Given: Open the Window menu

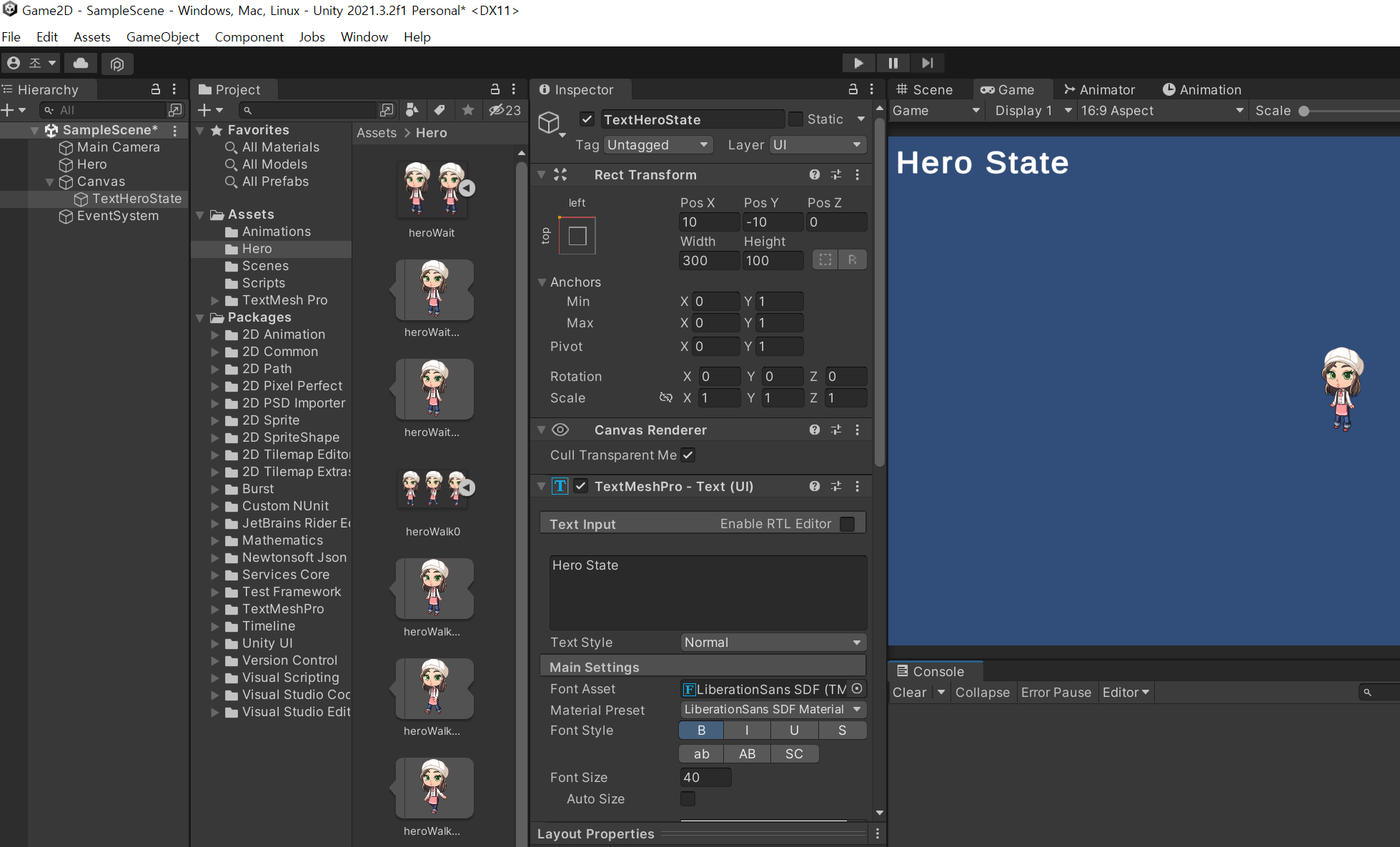Looking at the screenshot, I should 364,37.
